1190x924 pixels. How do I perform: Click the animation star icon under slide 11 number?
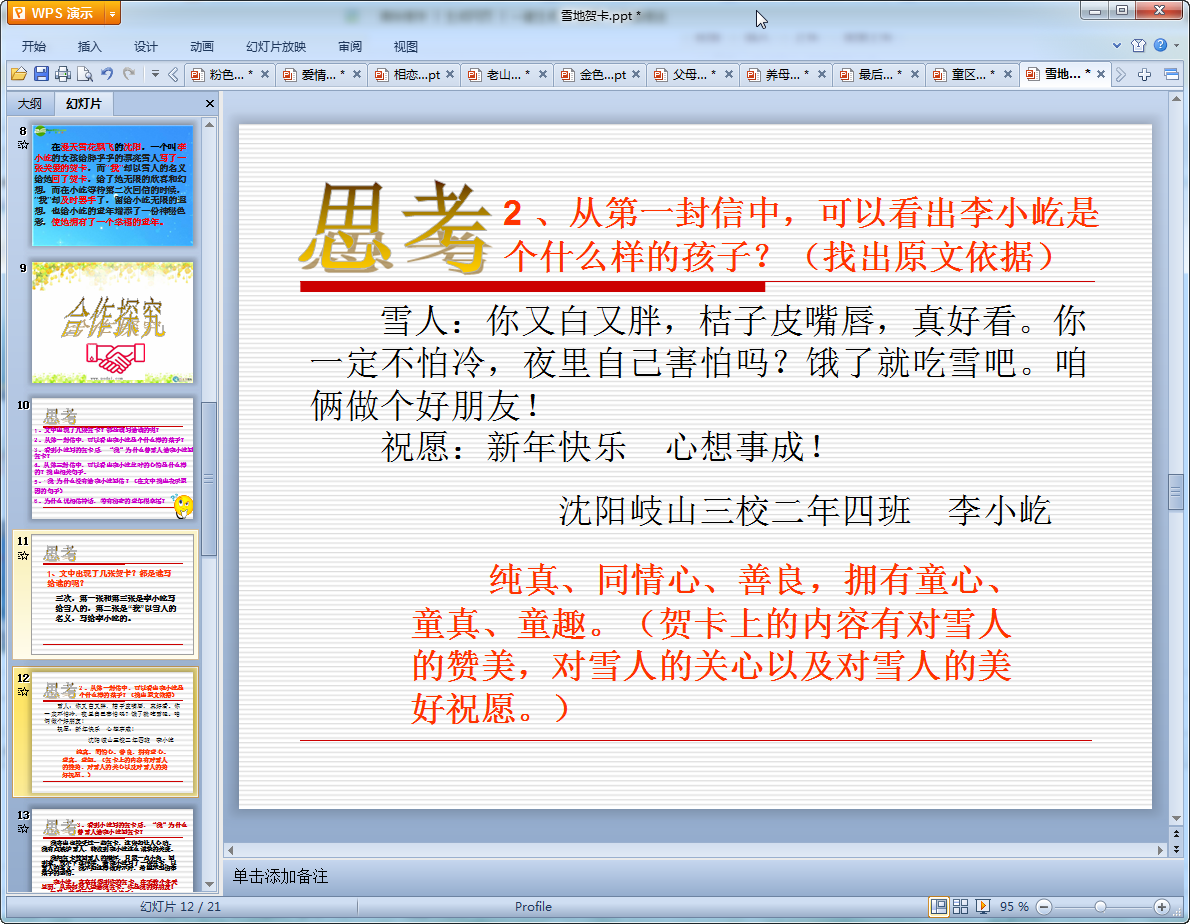[23, 555]
